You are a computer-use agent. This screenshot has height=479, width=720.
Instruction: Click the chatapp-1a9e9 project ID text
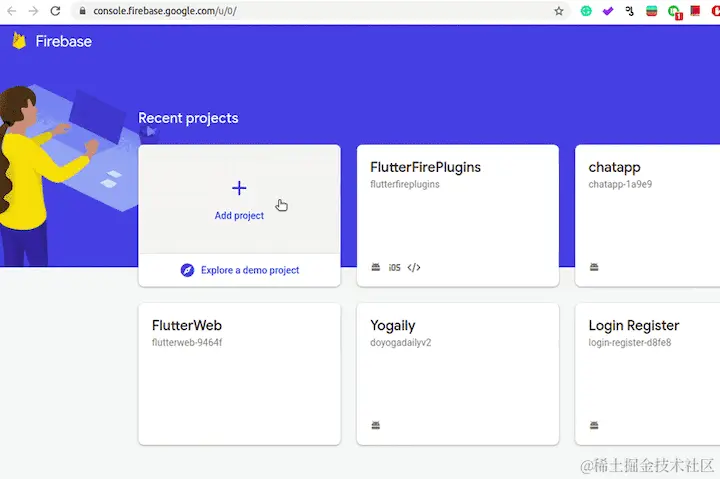620,184
